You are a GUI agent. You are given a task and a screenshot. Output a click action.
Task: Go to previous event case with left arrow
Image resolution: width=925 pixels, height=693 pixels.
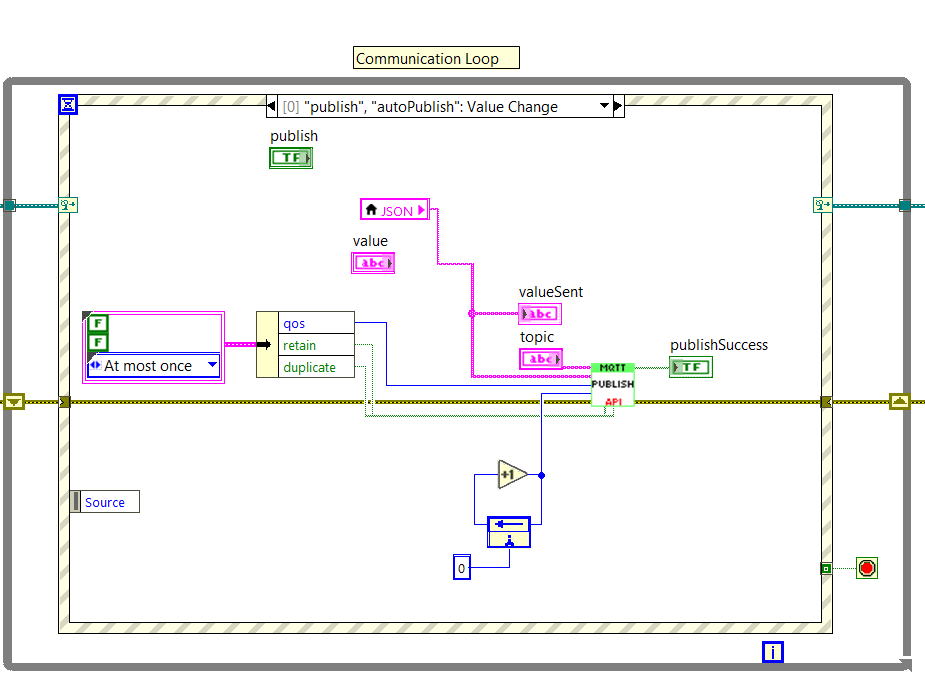click(x=271, y=106)
